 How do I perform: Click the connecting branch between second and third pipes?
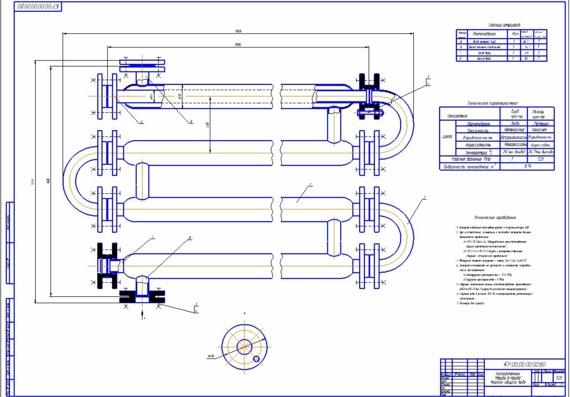pyautogui.click(x=142, y=181)
